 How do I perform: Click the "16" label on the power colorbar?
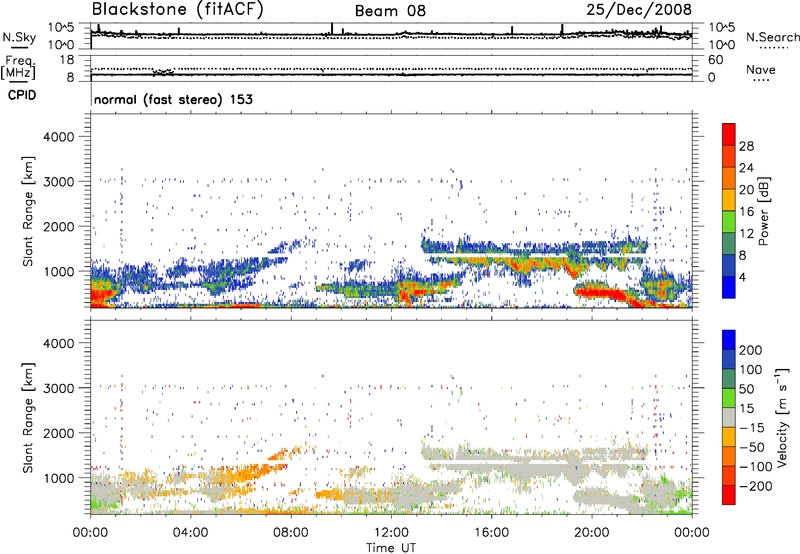[746, 212]
